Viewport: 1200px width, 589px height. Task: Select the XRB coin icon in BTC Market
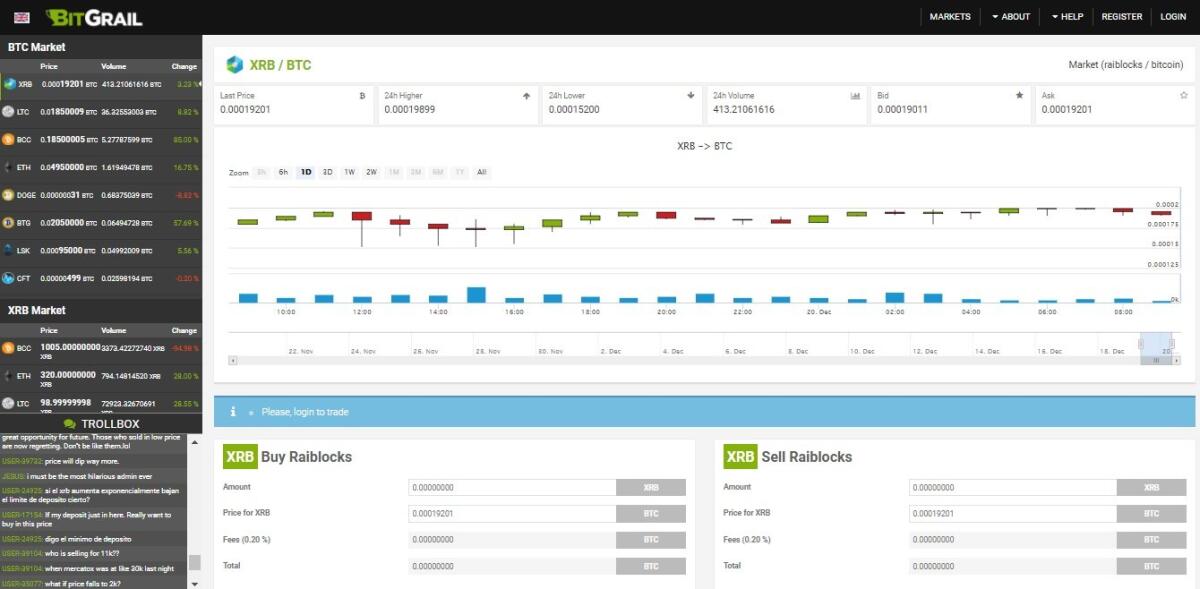pyautogui.click(x=8, y=84)
